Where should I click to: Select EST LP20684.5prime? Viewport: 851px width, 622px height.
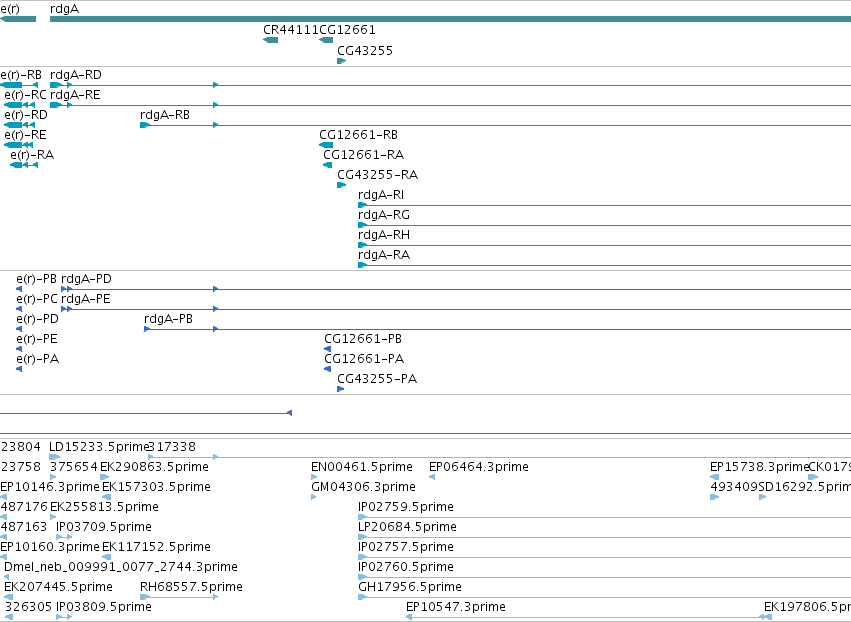tap(407, 528)
